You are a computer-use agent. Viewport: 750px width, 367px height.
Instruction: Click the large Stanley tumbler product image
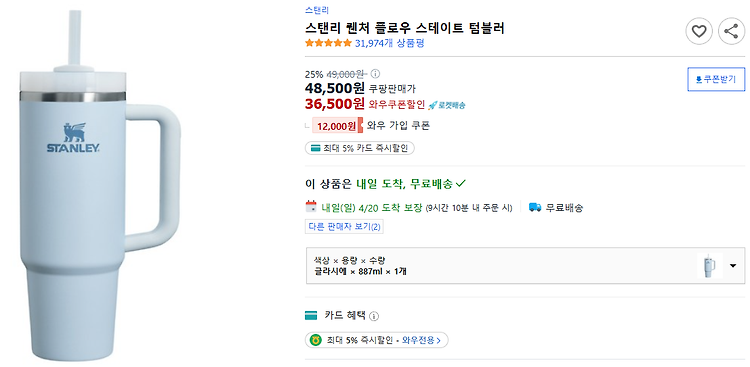[x=100, y=185]
